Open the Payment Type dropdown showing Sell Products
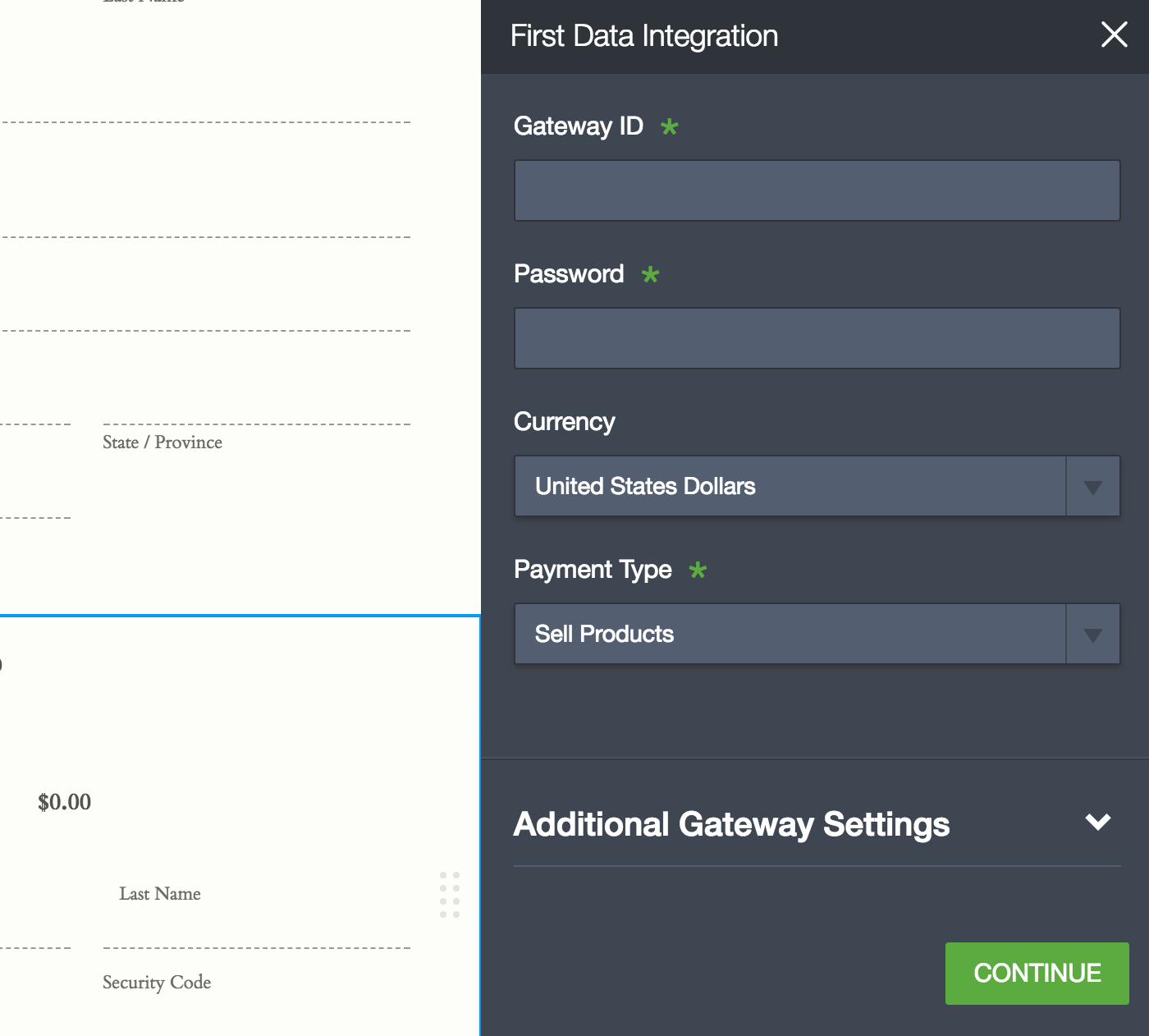Image resolution: width=1149 pixels, height=1036 pixels. (x=790, y=634)
